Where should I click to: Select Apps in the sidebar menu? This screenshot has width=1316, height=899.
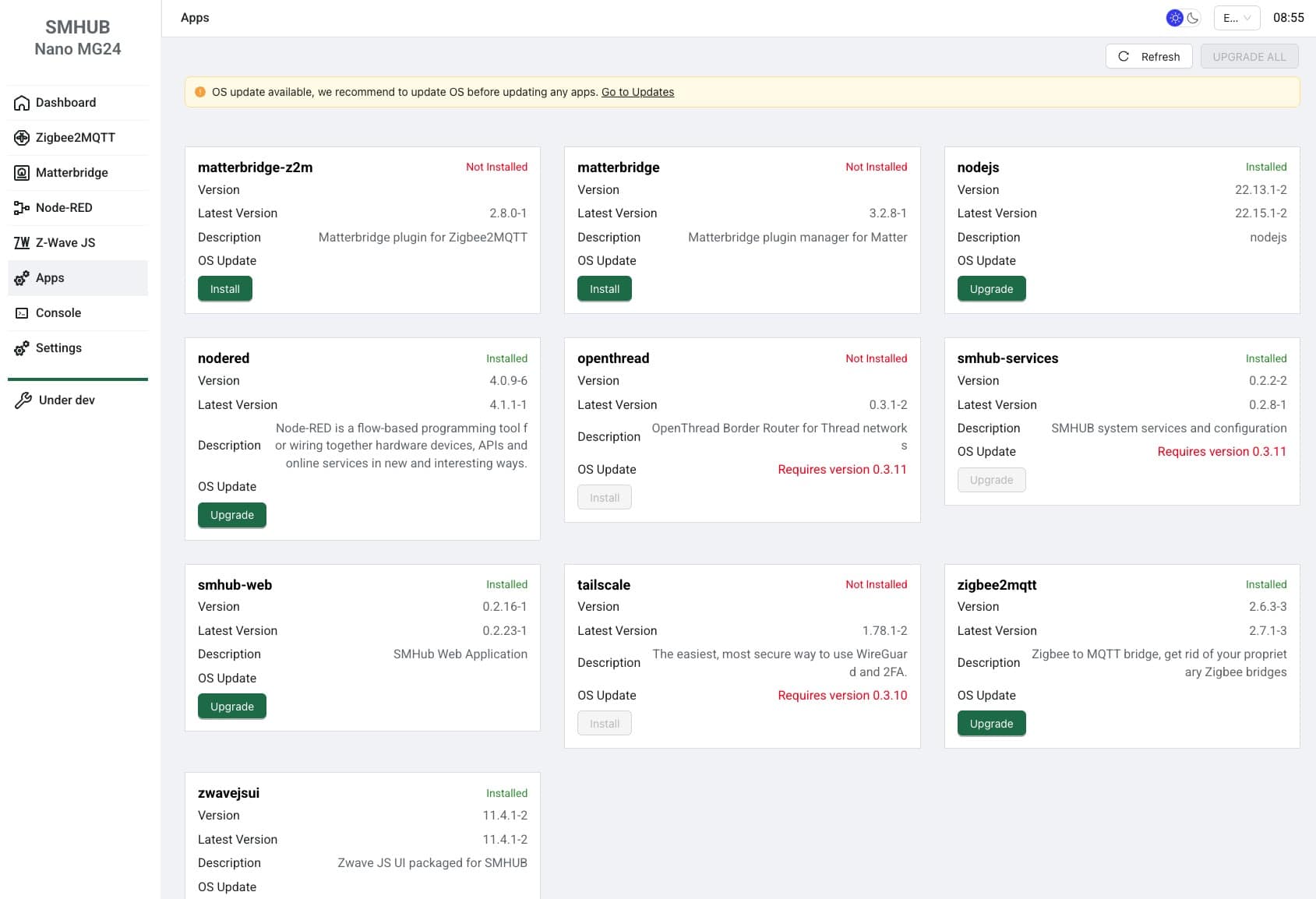click(50, 278)
